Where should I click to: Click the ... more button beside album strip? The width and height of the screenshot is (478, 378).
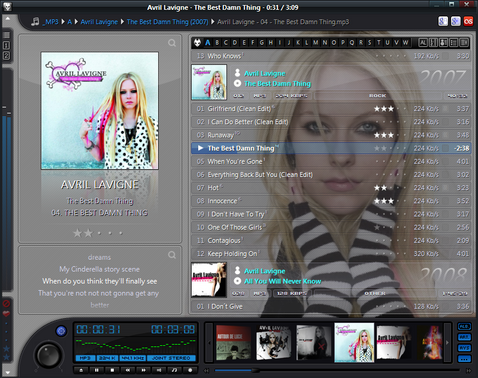(x=464, y=359)
